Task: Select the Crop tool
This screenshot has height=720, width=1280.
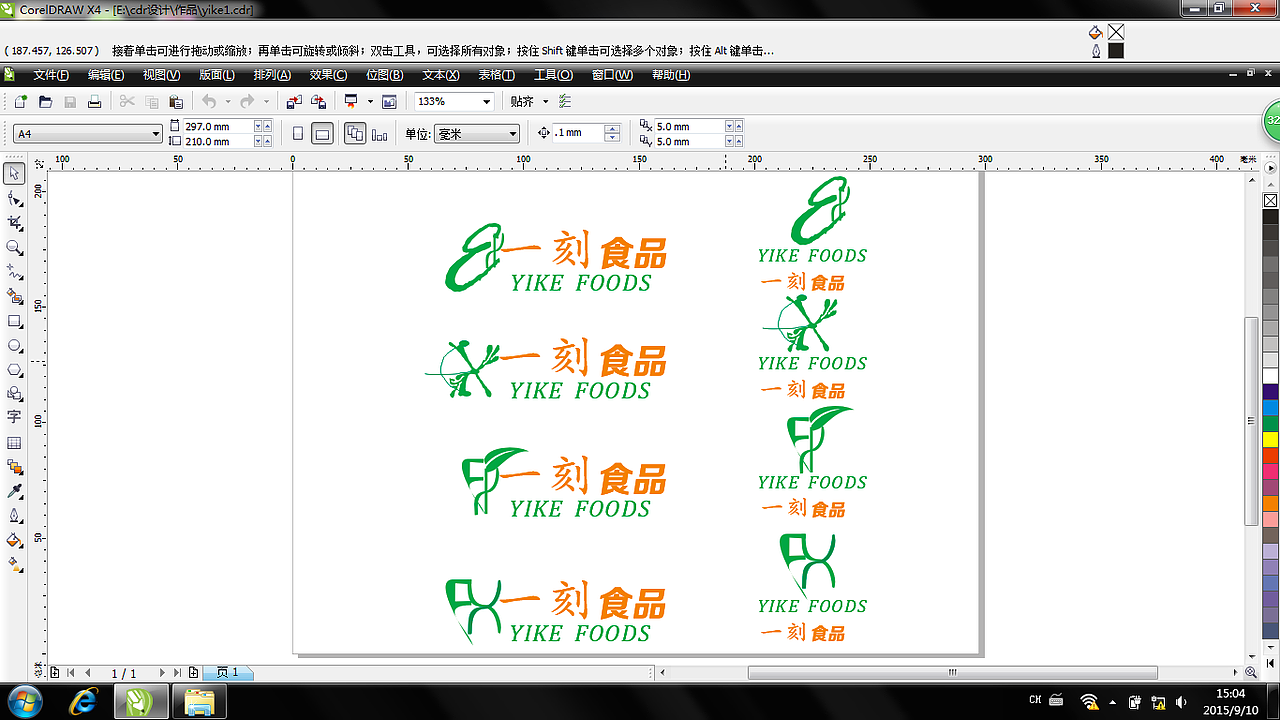Action: tap(14, 223)
